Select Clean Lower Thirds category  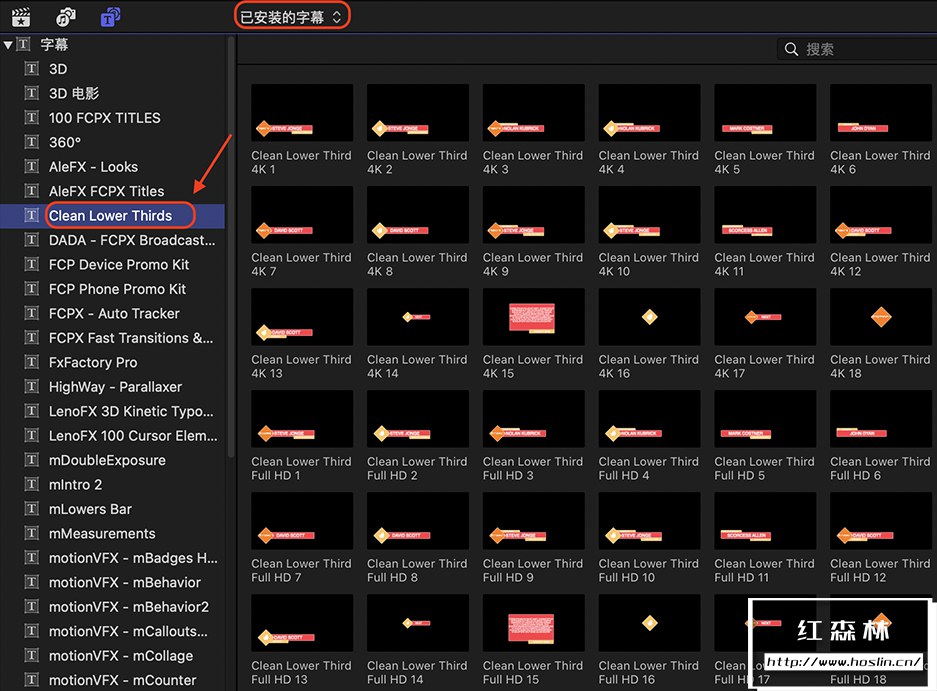(111, 216)
